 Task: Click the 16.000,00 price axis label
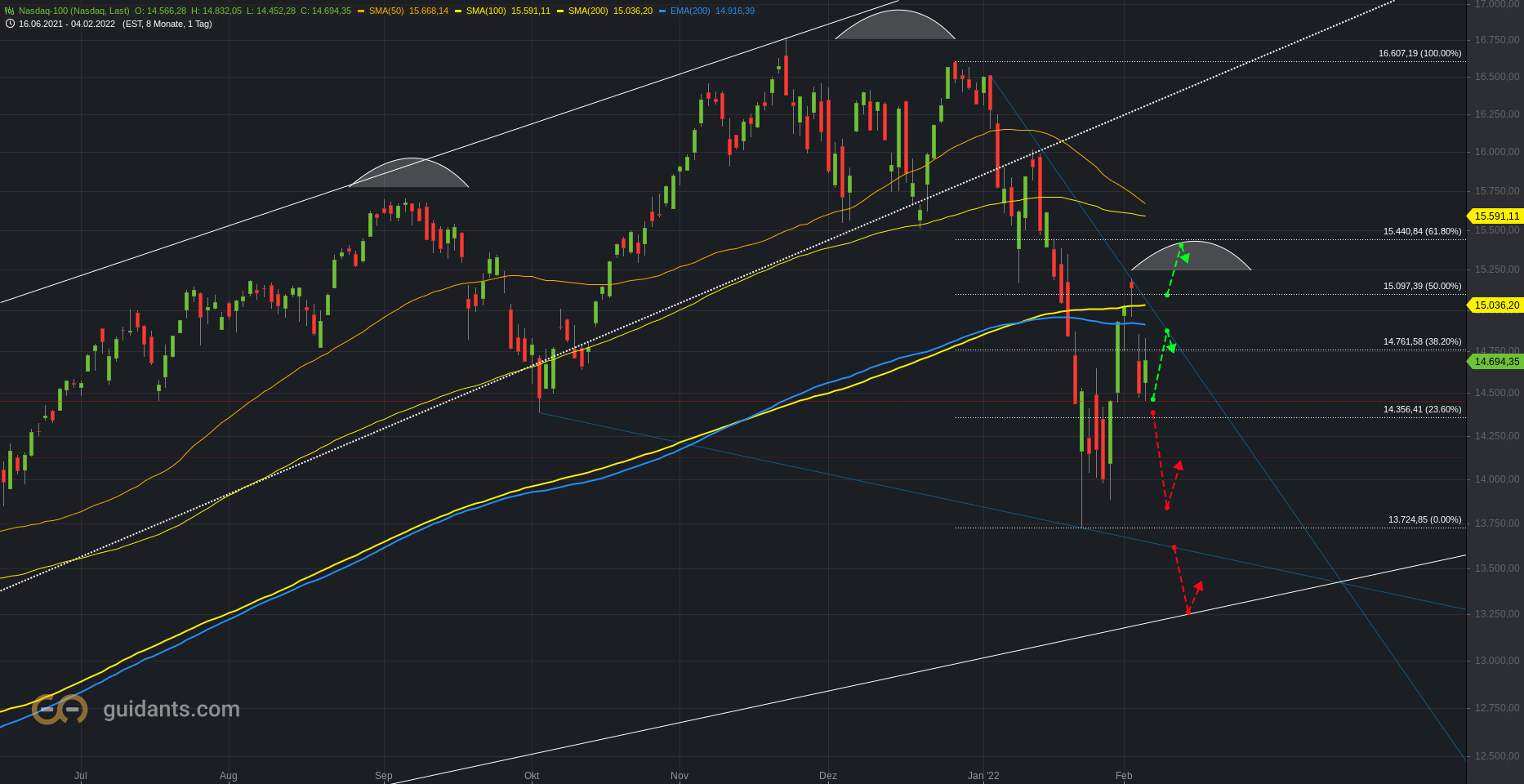click(1497, 152)
